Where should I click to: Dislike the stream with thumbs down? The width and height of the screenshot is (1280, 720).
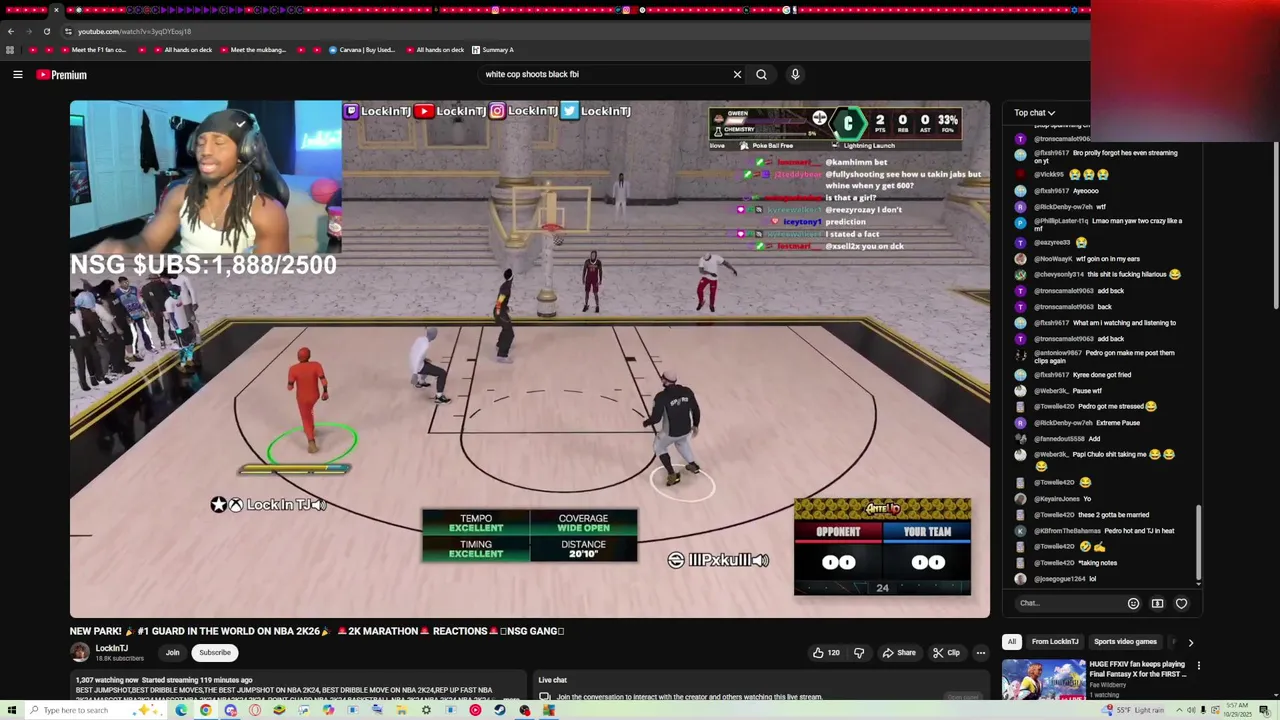[x=859, y=653]
